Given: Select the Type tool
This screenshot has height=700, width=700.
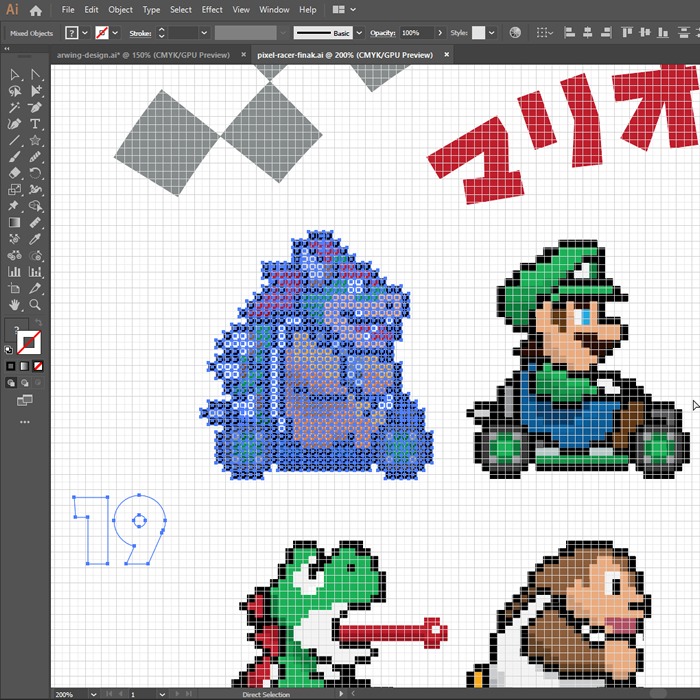Looking at the screenshot, I should click(36, 124).
